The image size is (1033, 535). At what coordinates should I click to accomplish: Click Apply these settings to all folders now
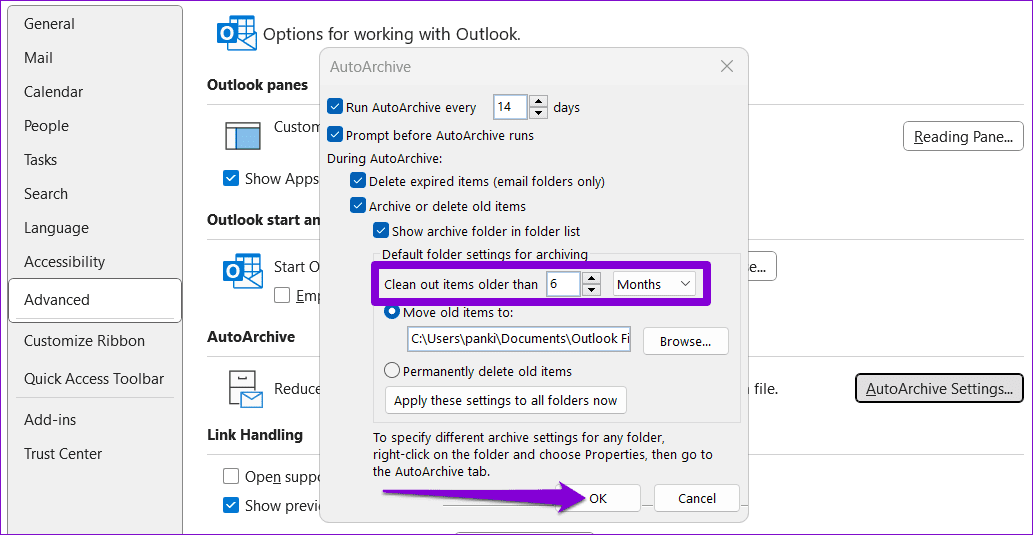[505, 401]
